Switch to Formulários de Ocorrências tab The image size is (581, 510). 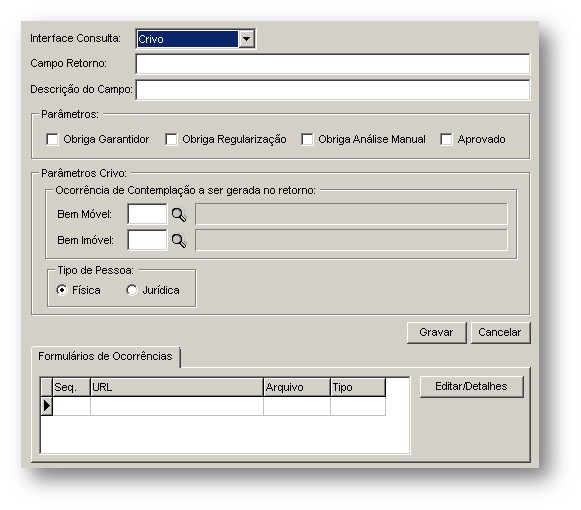coord(105,357)
